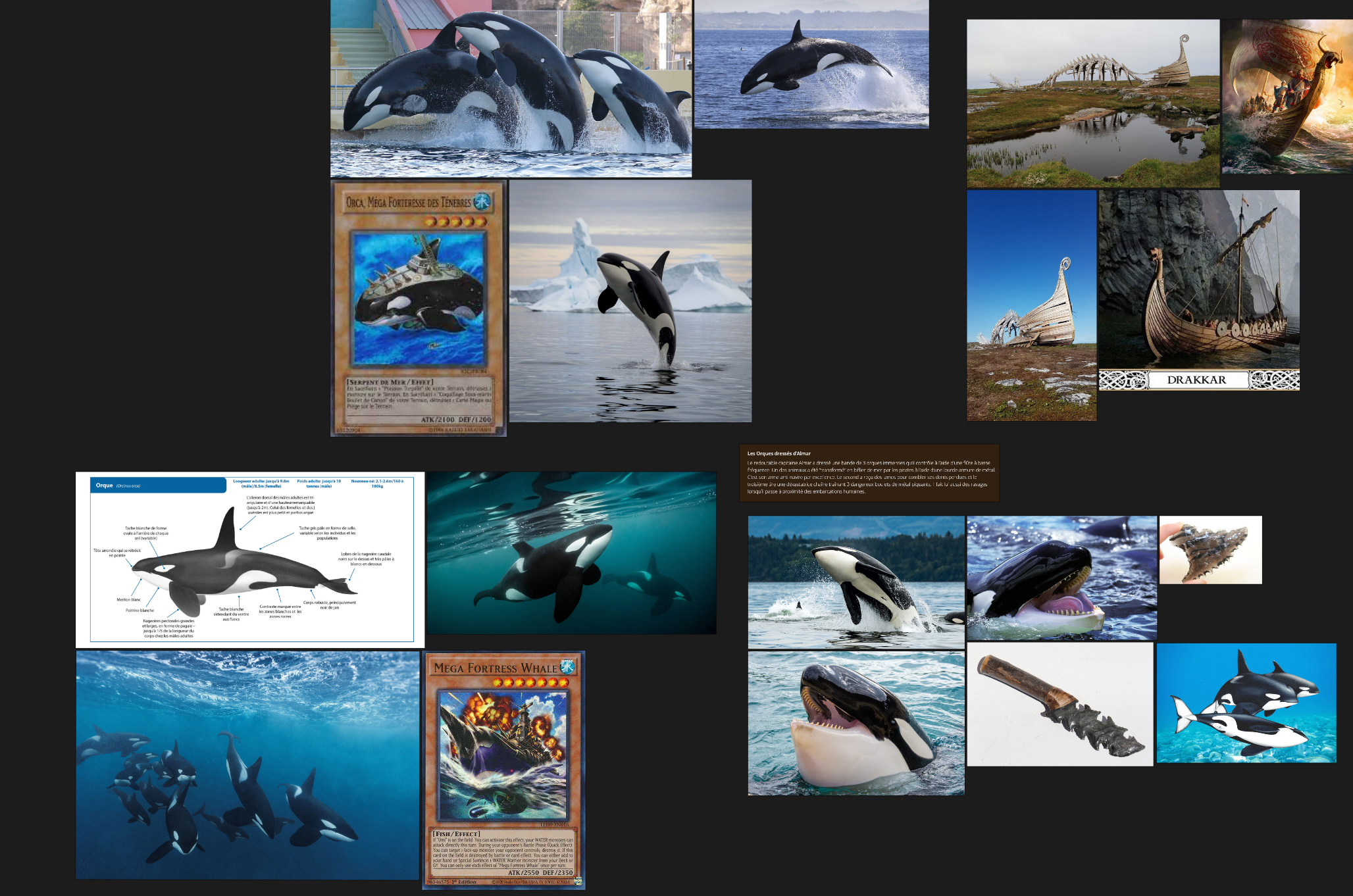Click the single orca breaching at sea photo
Screen dimensions: 1353x896
point(811,64)
